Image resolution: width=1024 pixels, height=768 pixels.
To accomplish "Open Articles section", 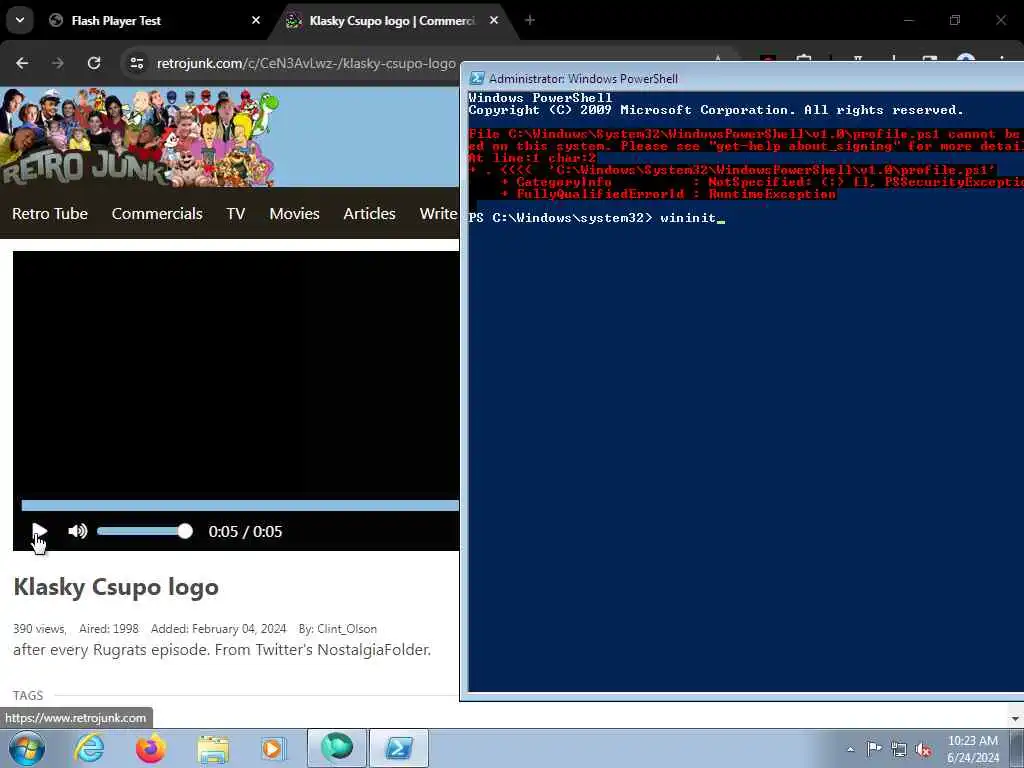I will click(x=370, y=214).
